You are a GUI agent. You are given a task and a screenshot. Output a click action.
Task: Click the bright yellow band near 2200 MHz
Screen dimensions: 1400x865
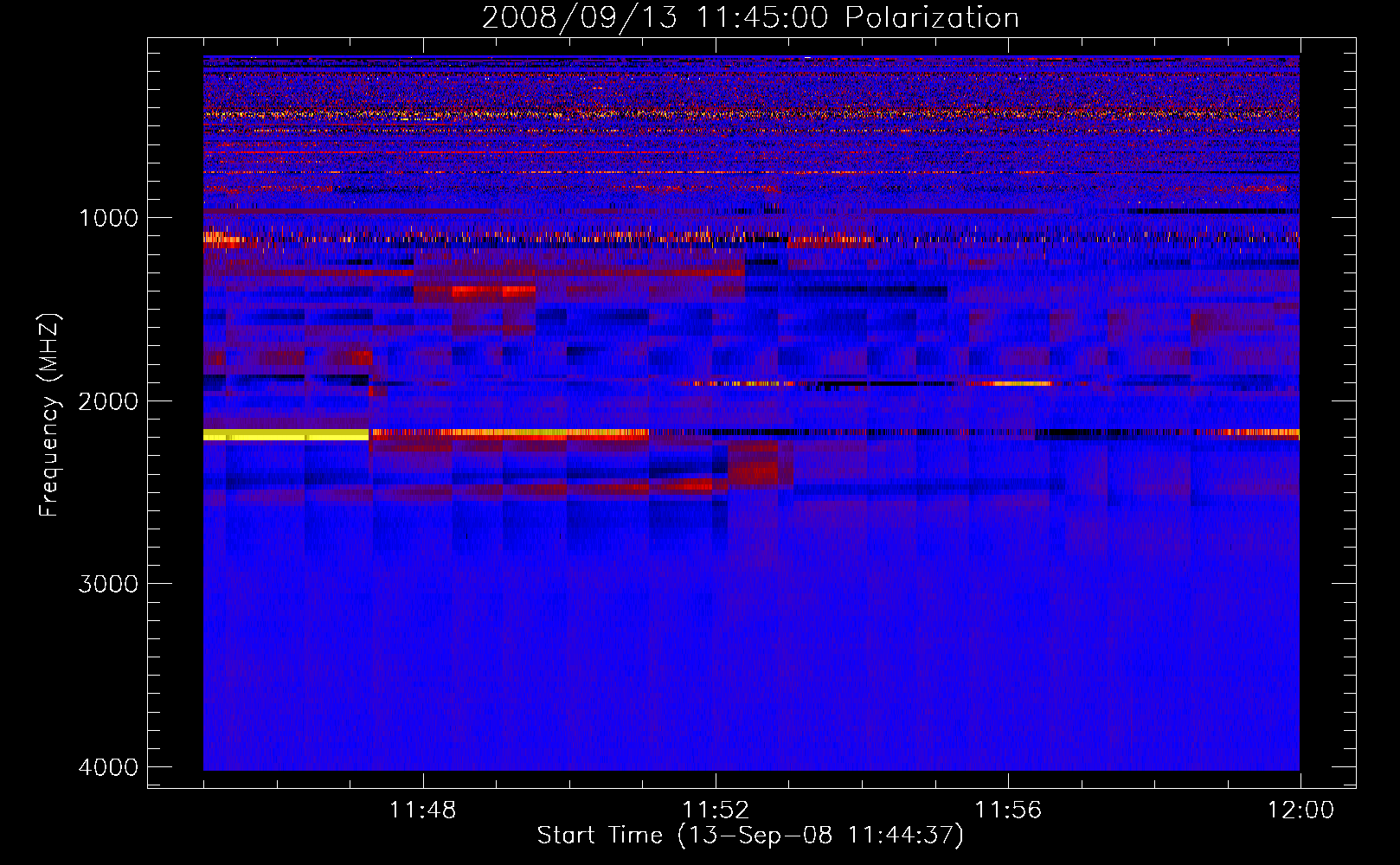286,434
